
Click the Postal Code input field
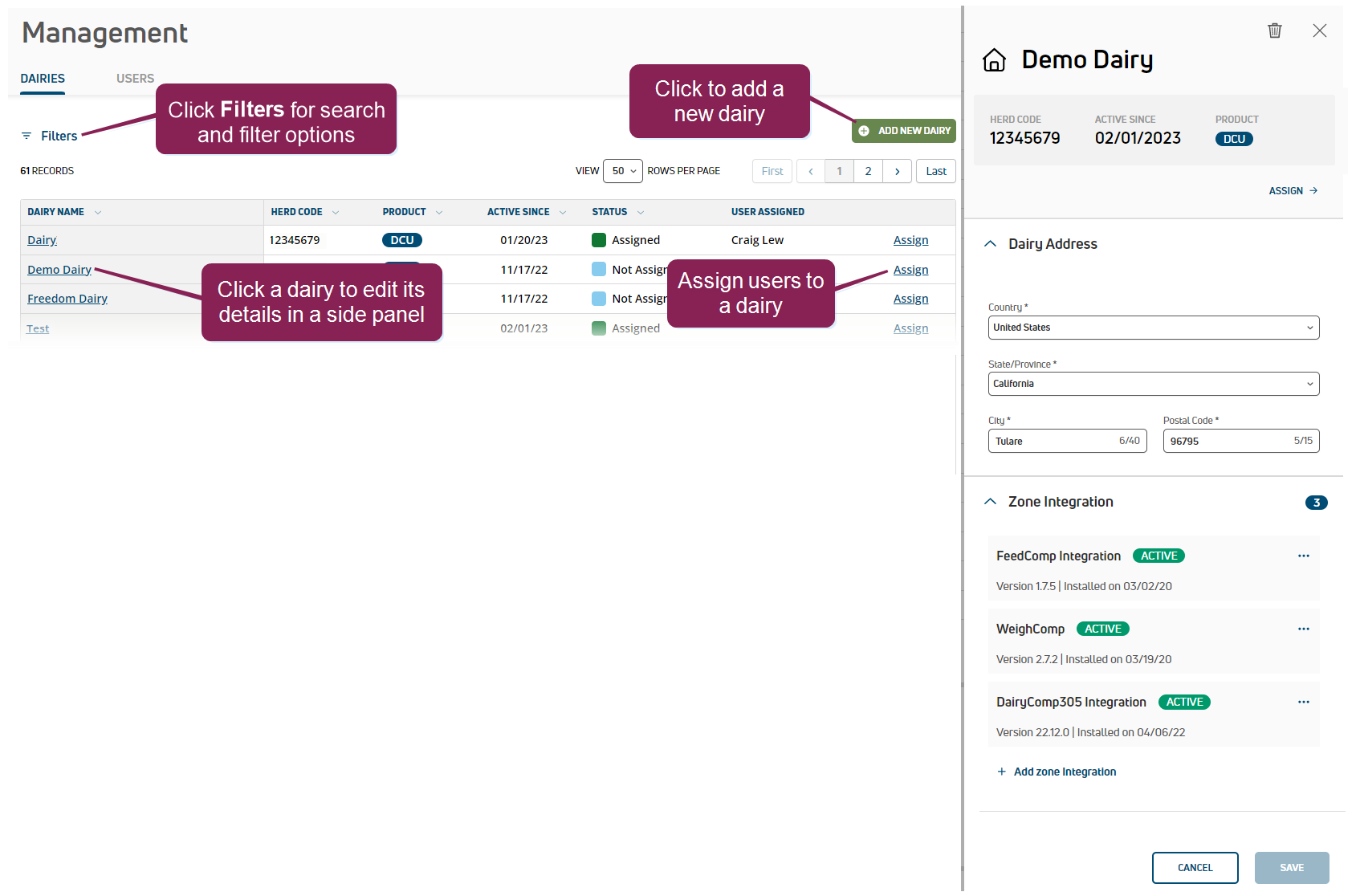pos(1228,441)
